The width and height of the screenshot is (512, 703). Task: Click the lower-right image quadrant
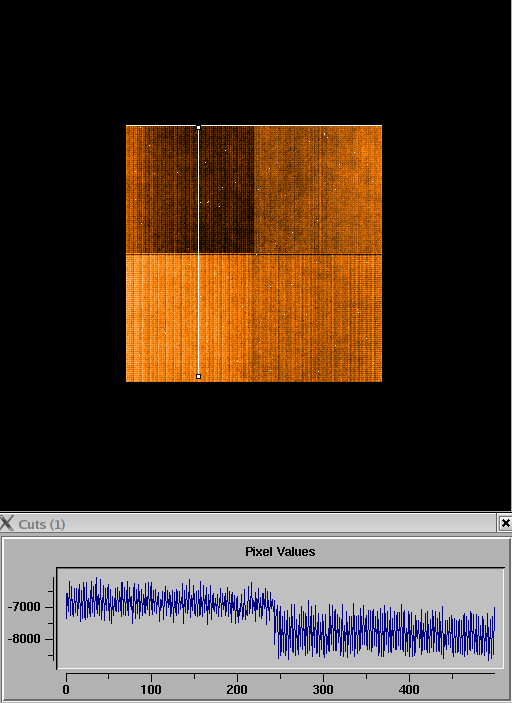(x=318, y=318)
